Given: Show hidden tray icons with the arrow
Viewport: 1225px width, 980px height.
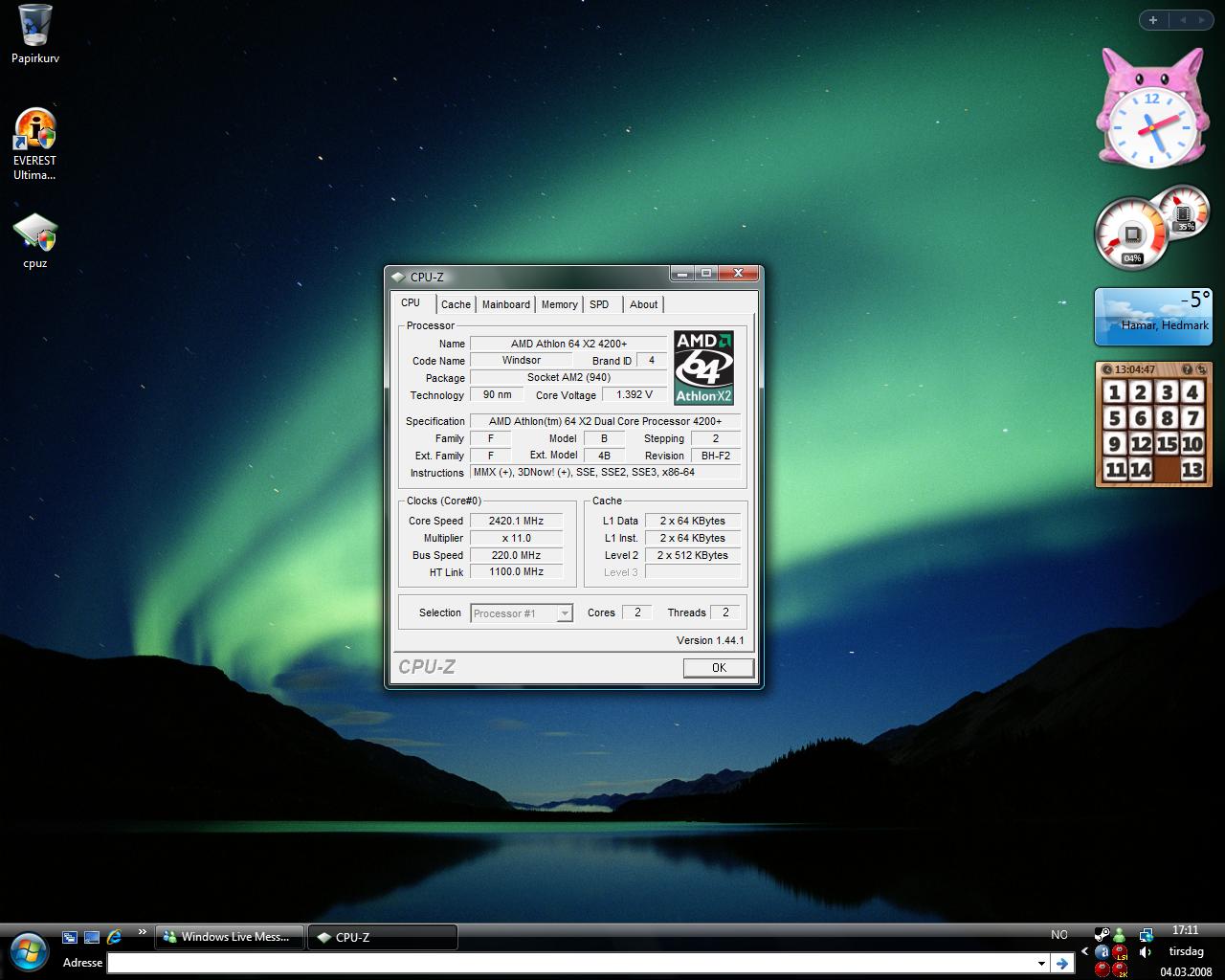Looking at the screenshot, I should [1084, 952].
